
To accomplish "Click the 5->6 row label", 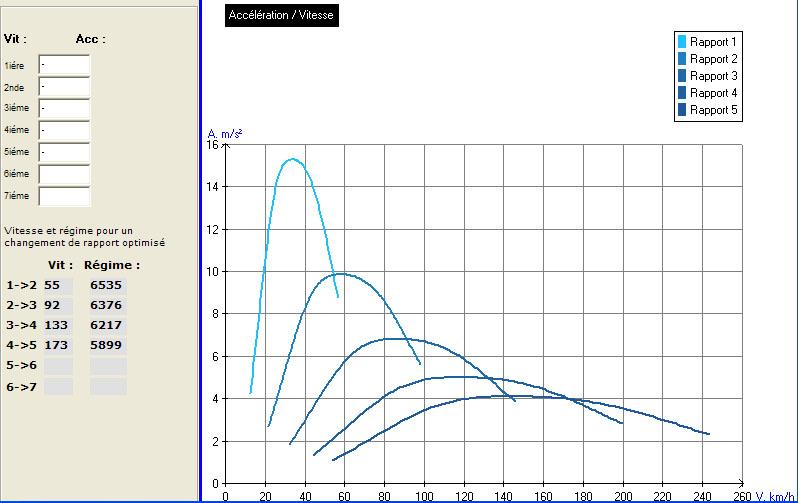I will 21,365.
